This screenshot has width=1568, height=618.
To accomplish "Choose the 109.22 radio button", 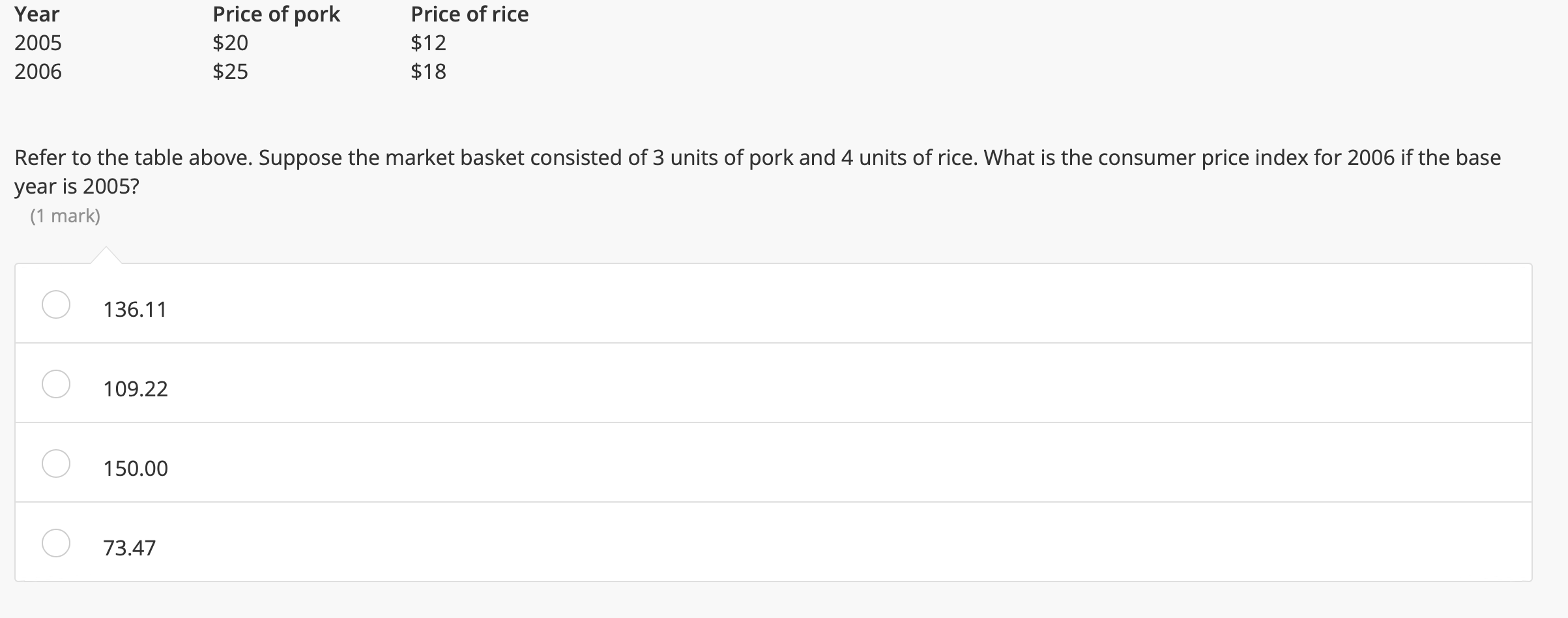I will point(56,384).
